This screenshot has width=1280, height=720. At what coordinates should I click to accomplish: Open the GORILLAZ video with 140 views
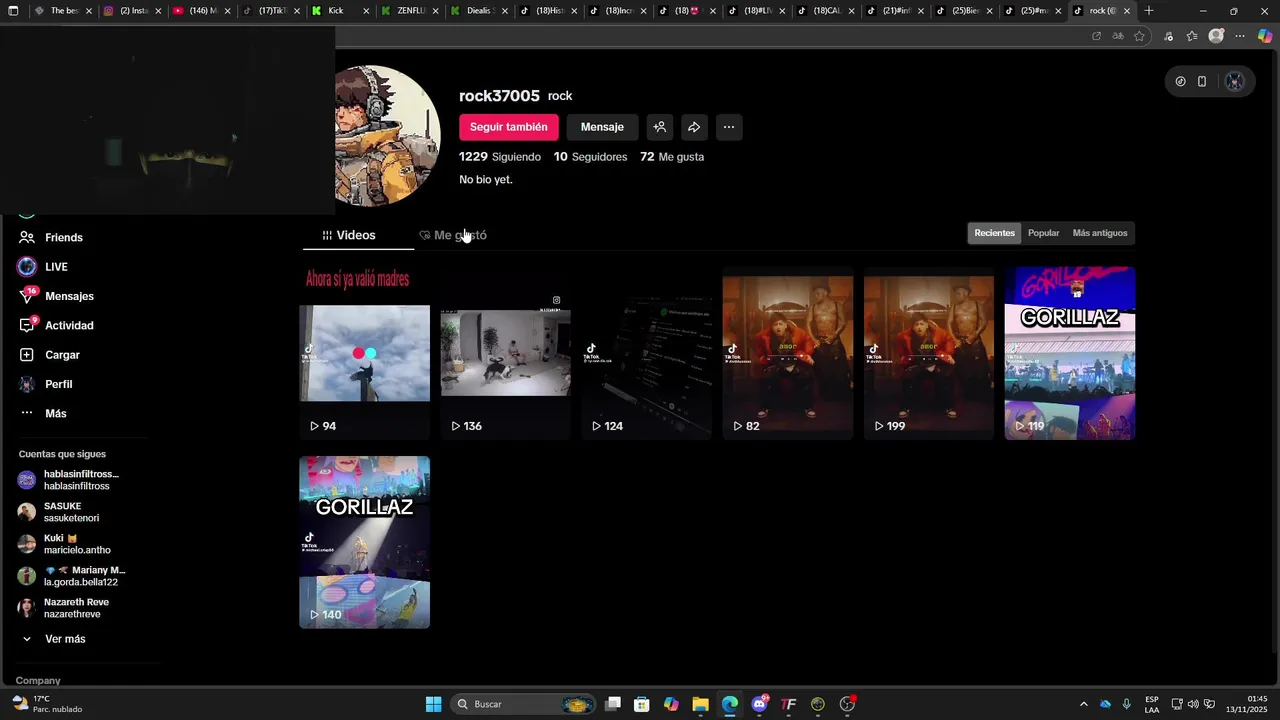[x=364, y=542]
